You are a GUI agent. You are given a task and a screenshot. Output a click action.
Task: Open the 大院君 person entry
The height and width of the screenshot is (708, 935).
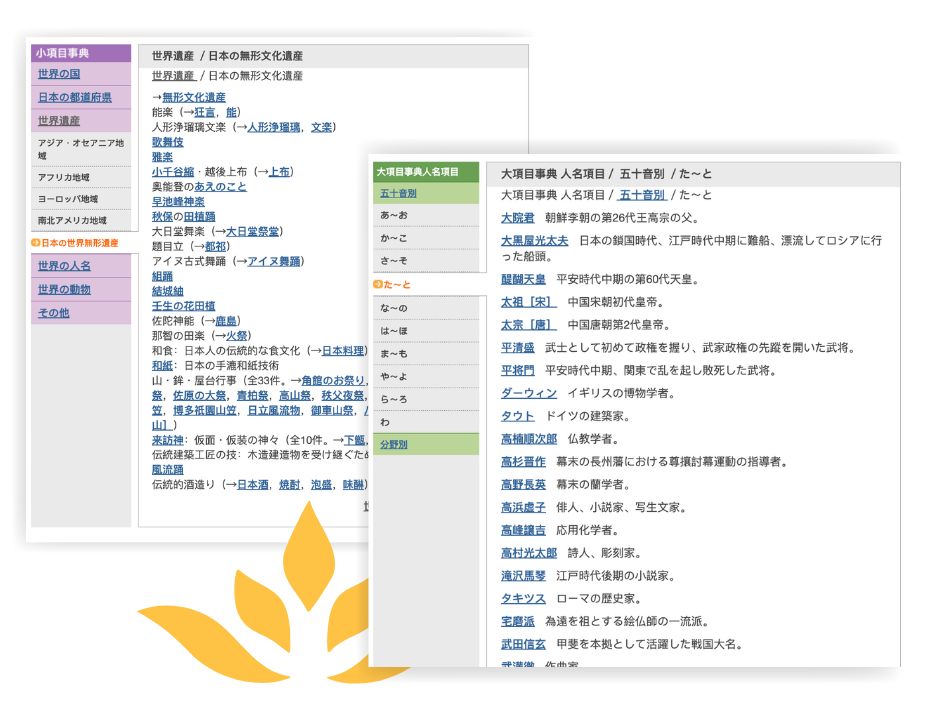coord(518,218)
